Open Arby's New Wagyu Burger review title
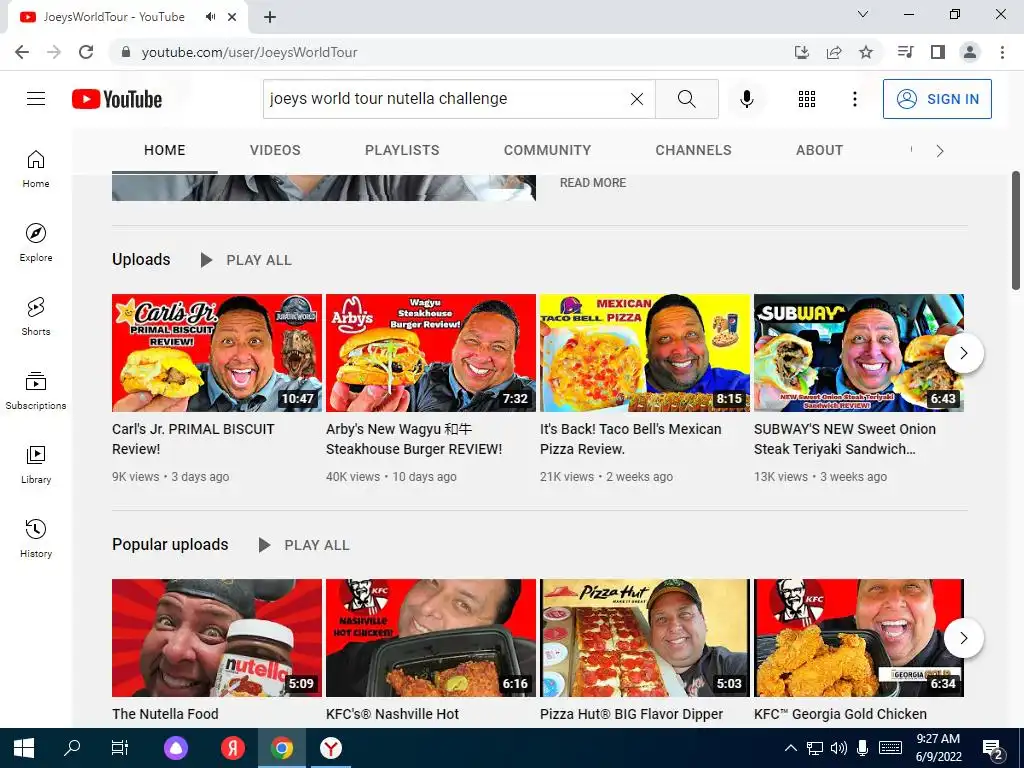The image size is (1024, 768). pos(414,439)
